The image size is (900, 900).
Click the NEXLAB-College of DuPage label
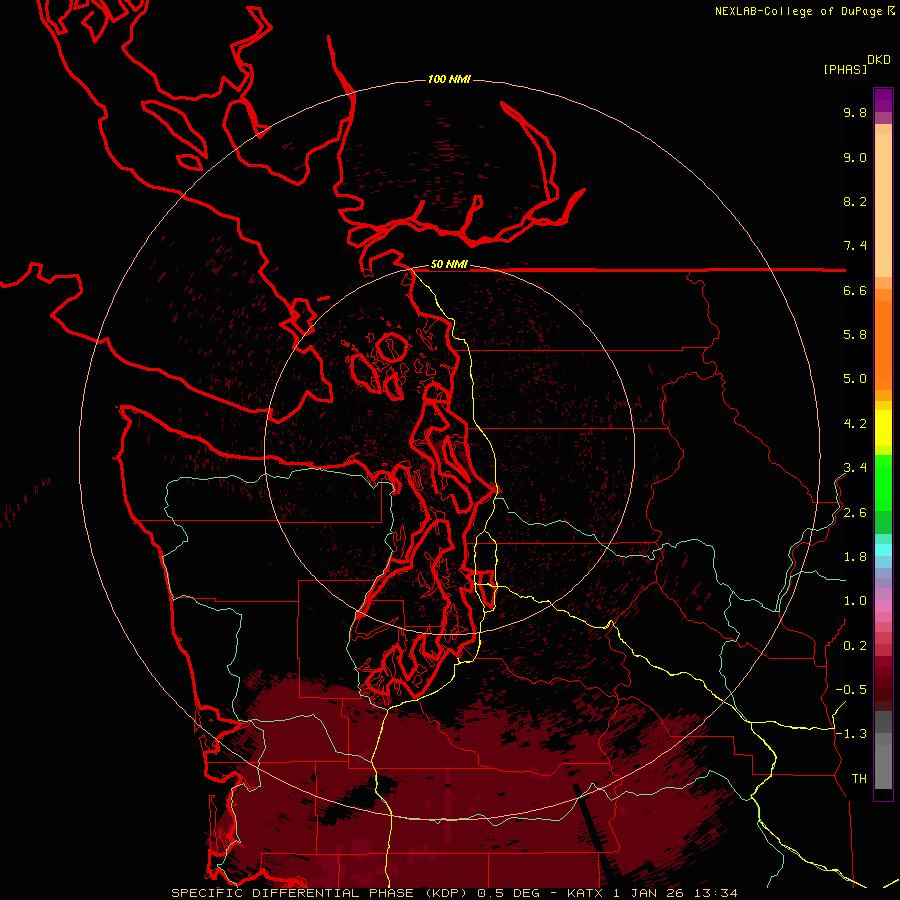[798, 11]
